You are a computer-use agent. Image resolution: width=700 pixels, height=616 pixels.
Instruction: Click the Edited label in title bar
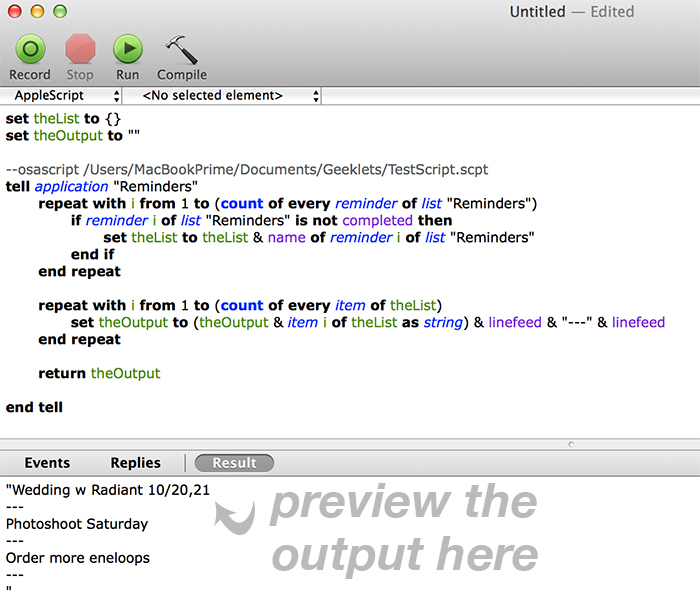pos(612,12)
